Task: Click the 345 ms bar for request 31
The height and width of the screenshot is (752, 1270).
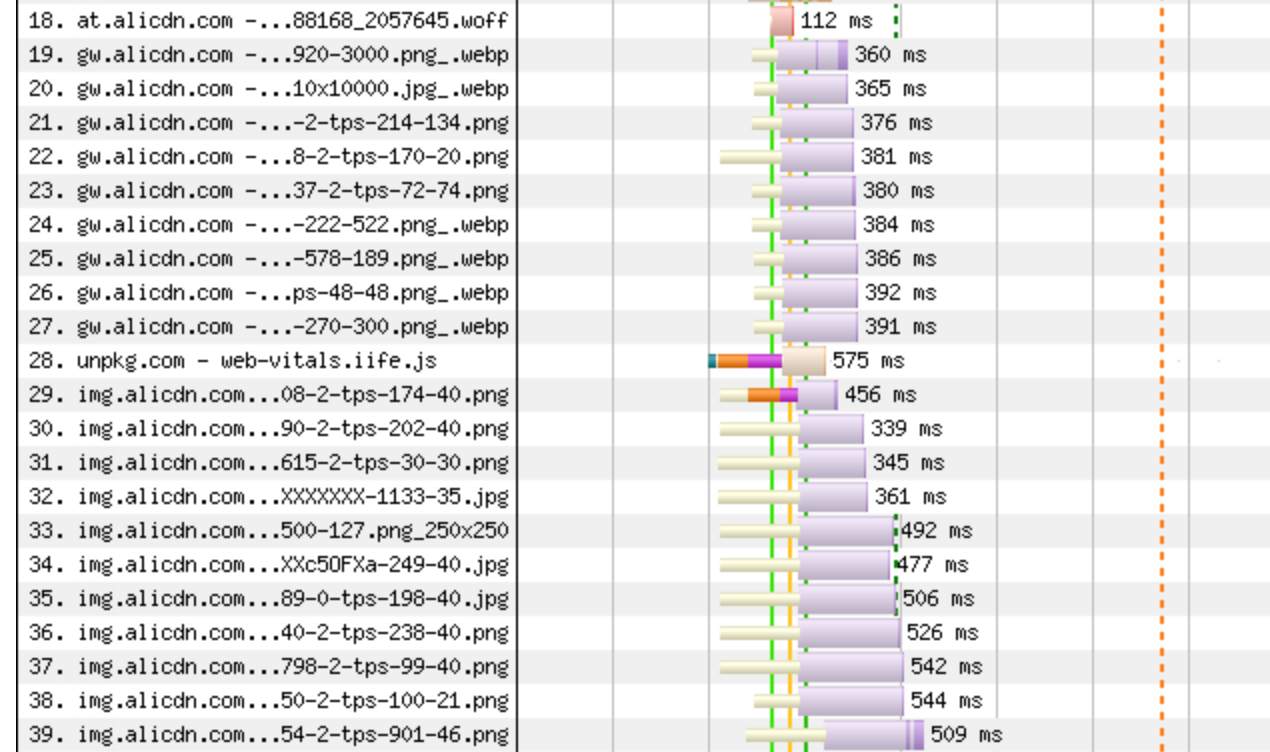Action: (793, 462)
